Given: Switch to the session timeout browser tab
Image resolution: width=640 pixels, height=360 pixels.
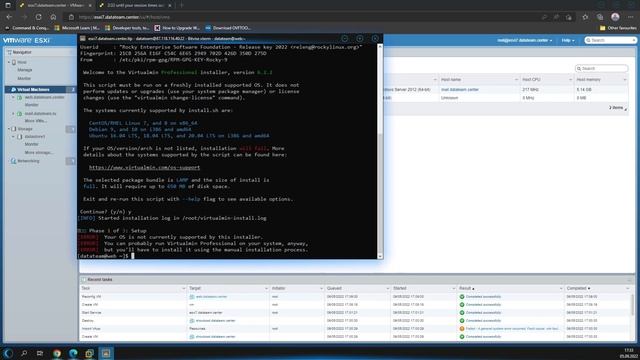Looking at the screenshot, I should point(135,5).
